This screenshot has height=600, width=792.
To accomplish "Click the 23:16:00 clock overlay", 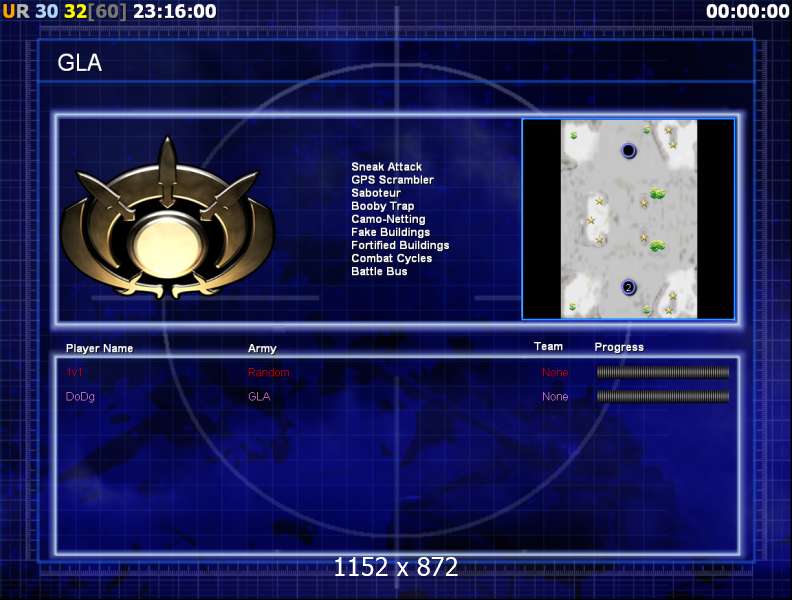I will point(174,11).
